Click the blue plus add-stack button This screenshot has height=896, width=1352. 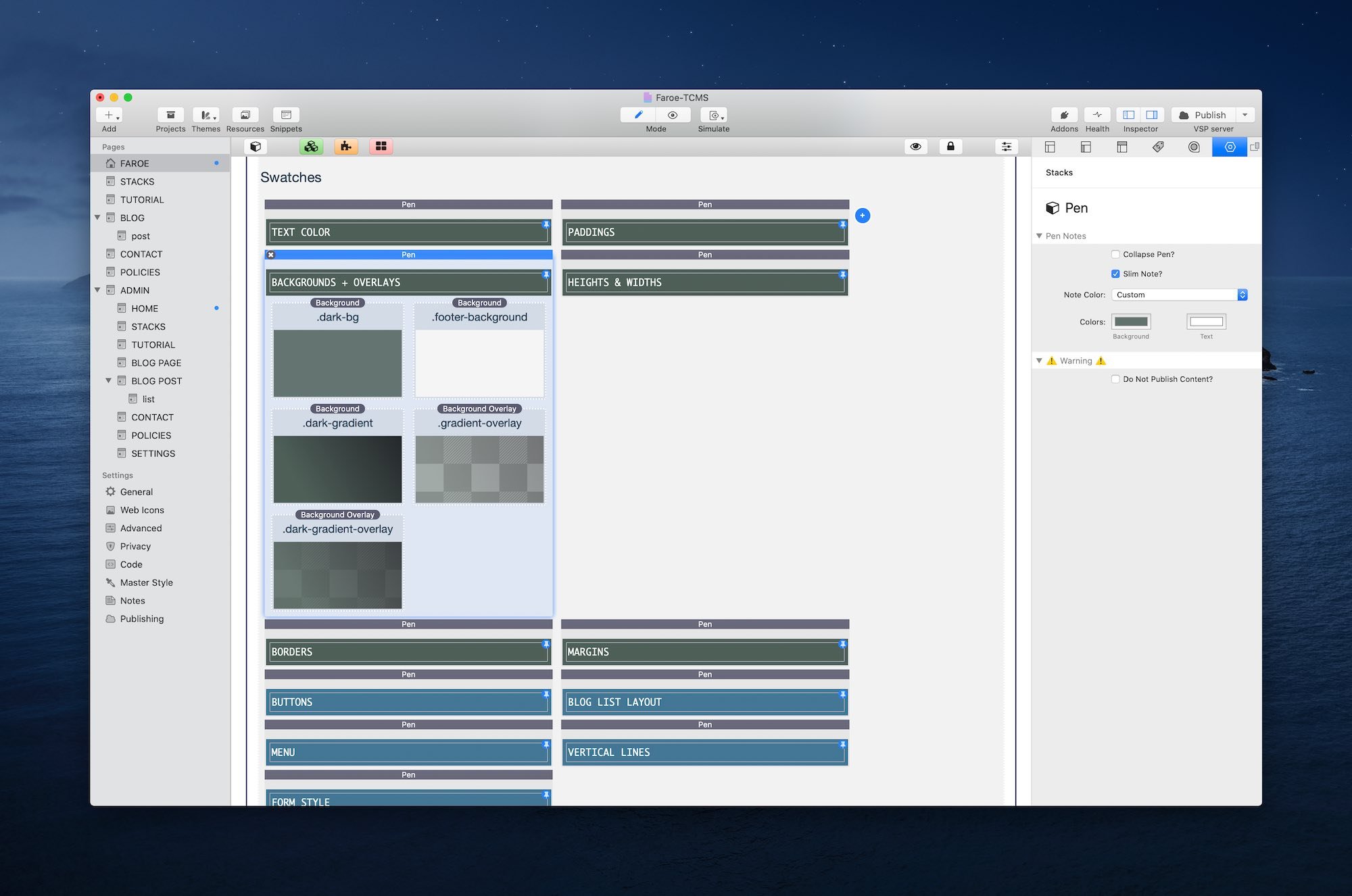pyautogui.click(x=863, y=216)
